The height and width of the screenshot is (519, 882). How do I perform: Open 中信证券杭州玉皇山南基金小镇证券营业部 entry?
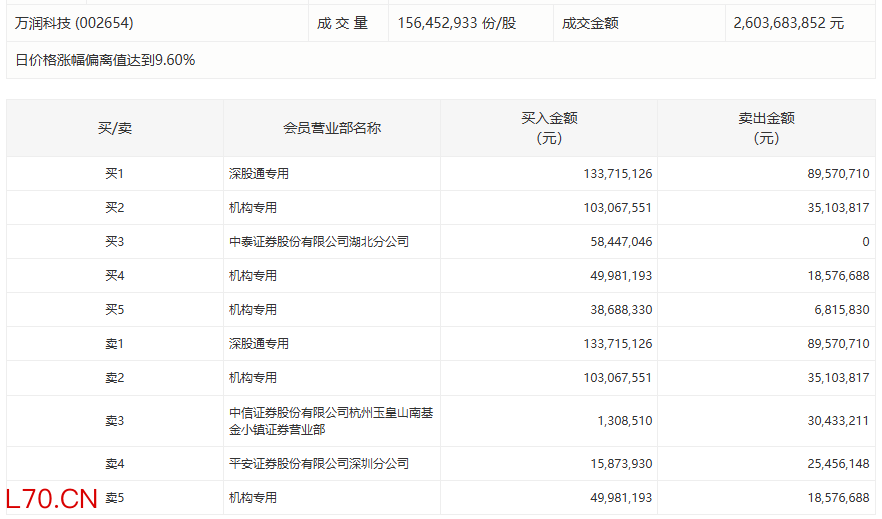(331, 421)
